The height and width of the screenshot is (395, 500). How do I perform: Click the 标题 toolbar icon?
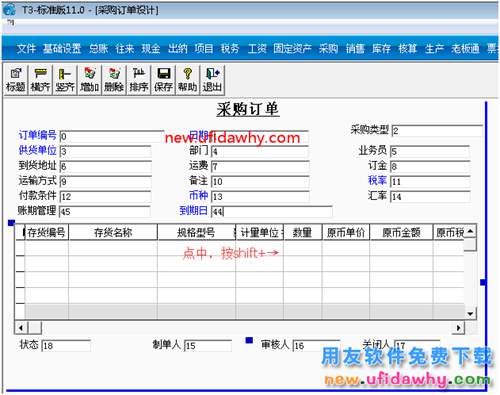pyautogui.click(x=16, y=80)
